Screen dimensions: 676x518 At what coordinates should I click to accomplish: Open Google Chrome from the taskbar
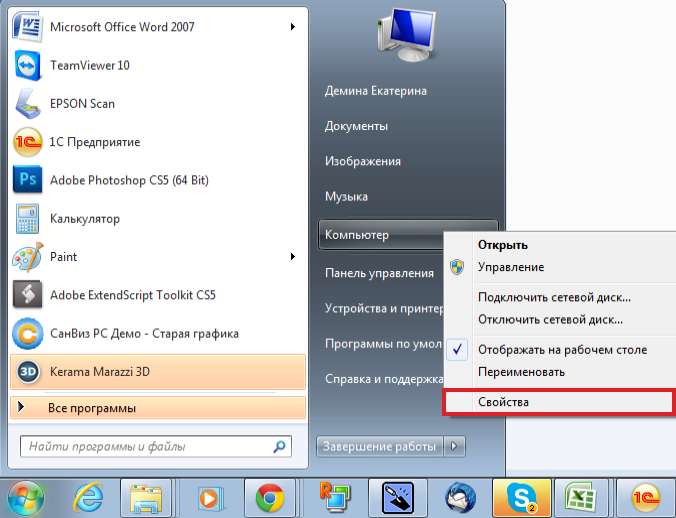click(270, 499)
